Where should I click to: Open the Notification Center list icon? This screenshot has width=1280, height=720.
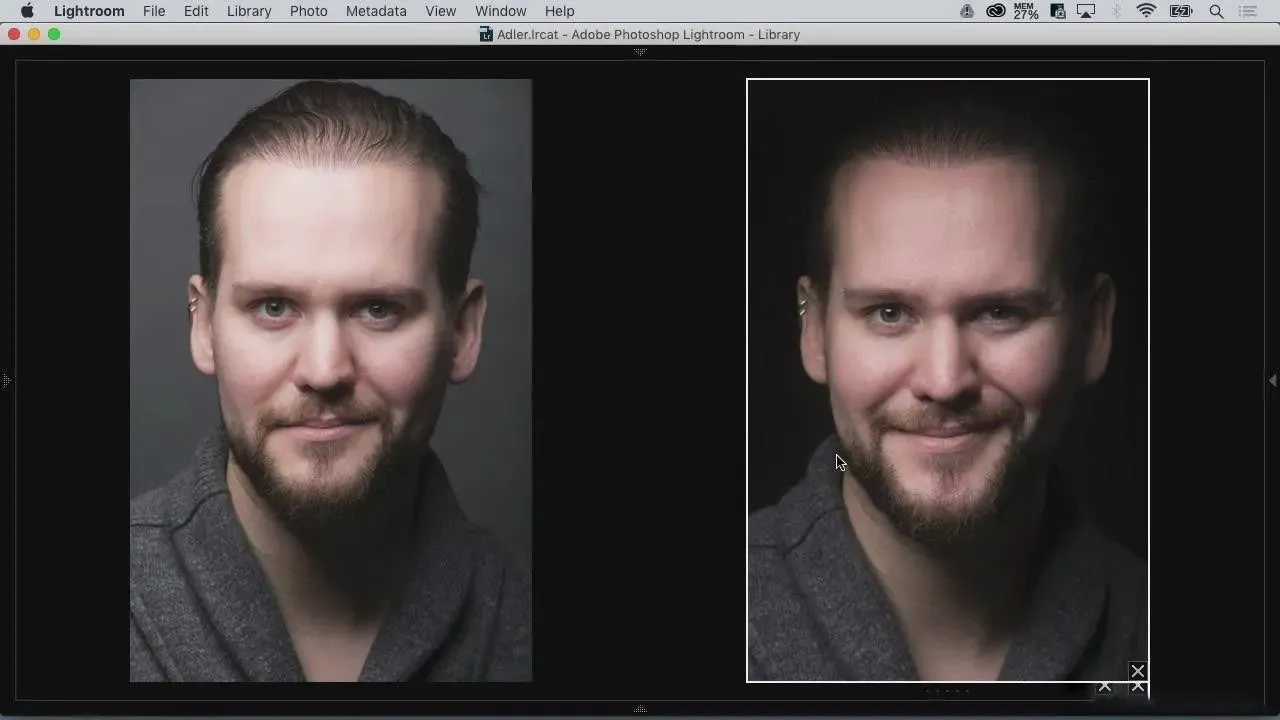click(x=1248, y=11)
